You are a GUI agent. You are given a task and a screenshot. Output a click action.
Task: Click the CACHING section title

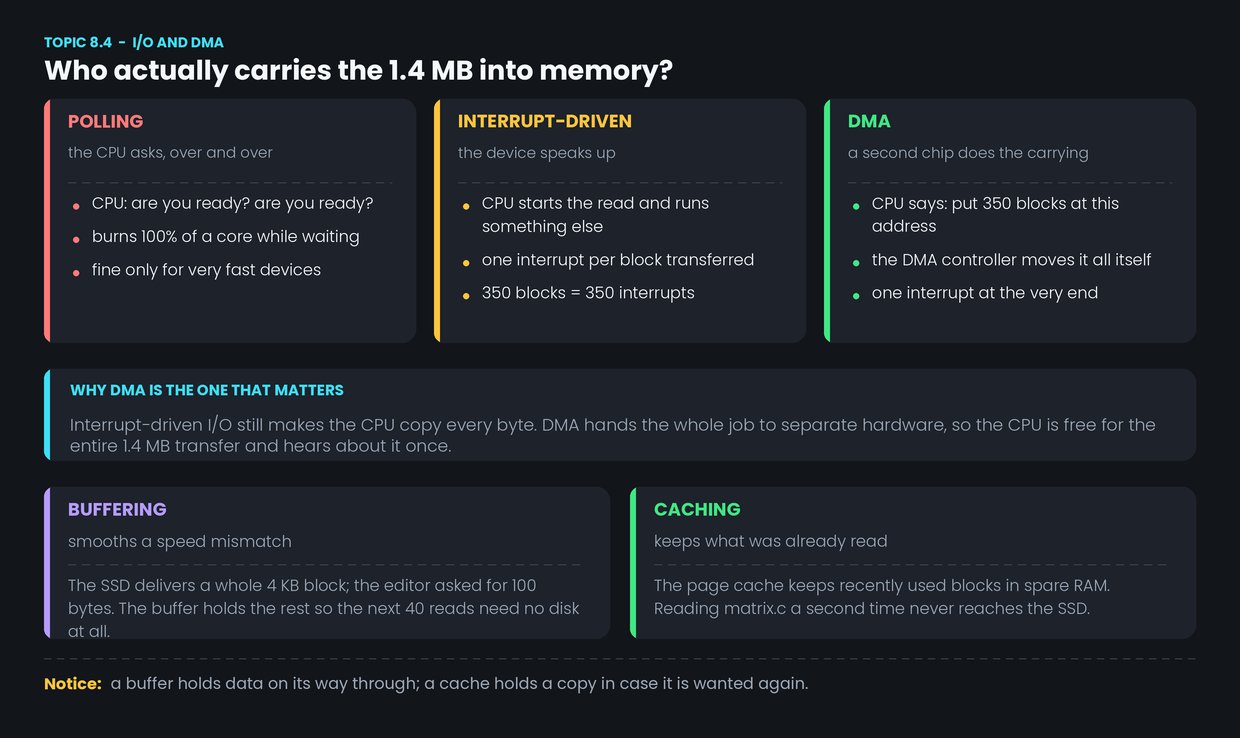[697, 509]
